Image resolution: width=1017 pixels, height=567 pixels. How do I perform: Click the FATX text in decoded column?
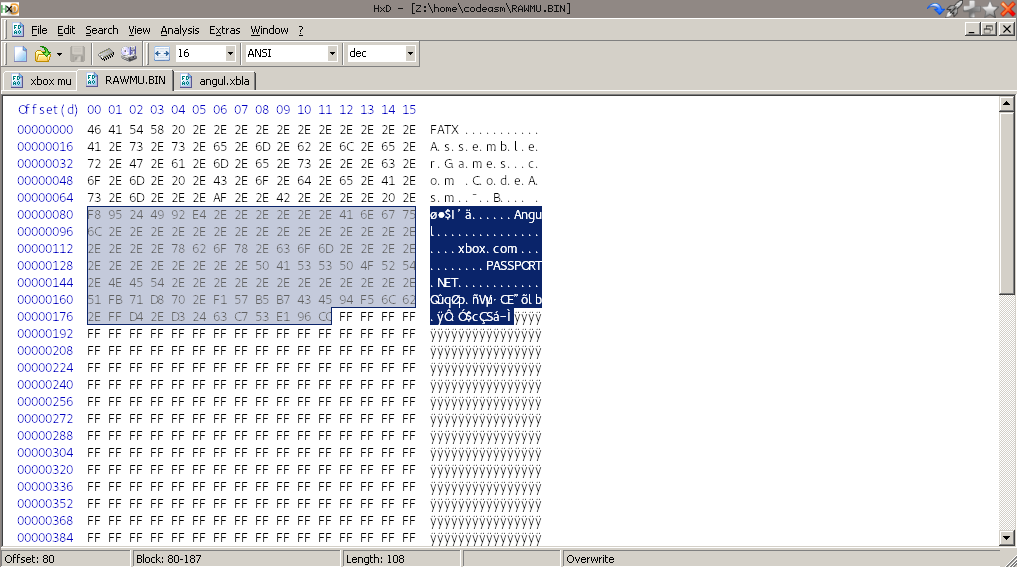point(444,130)
